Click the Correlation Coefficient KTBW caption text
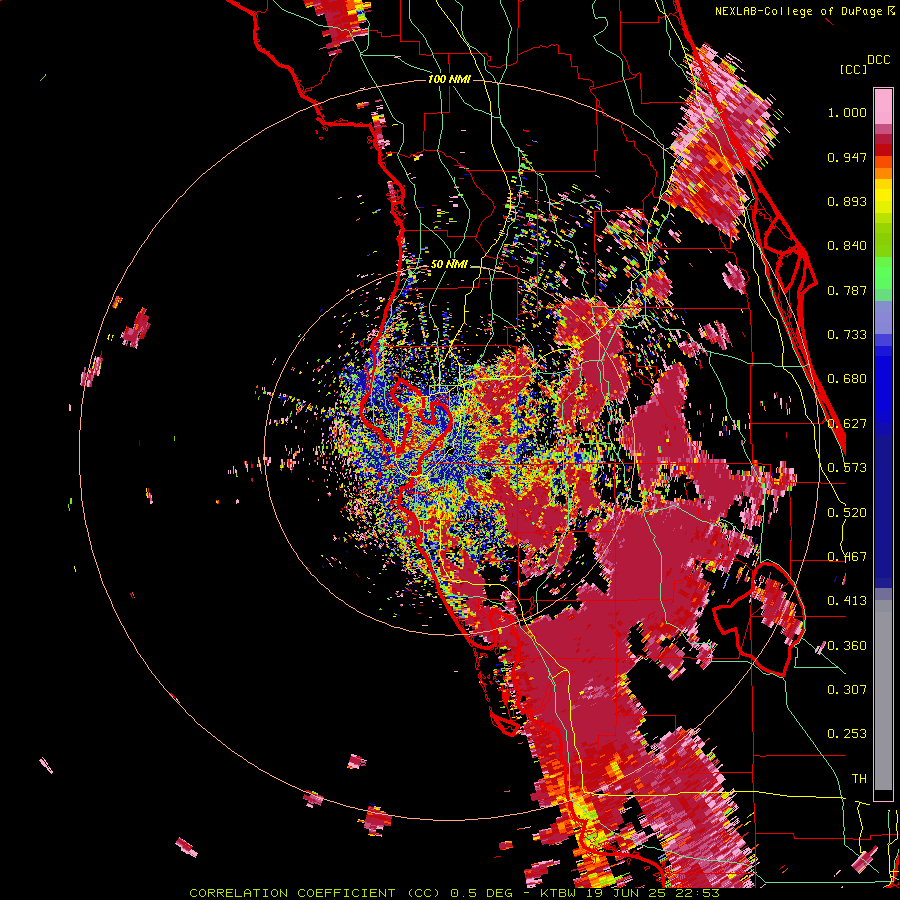The width and height of the screenshot is (900, 900). (x=454, y=893)
